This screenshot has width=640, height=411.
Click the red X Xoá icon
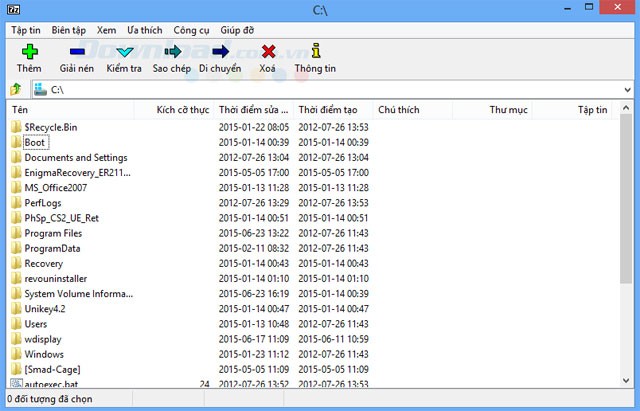pyautogui.click(x=268, y=51)
